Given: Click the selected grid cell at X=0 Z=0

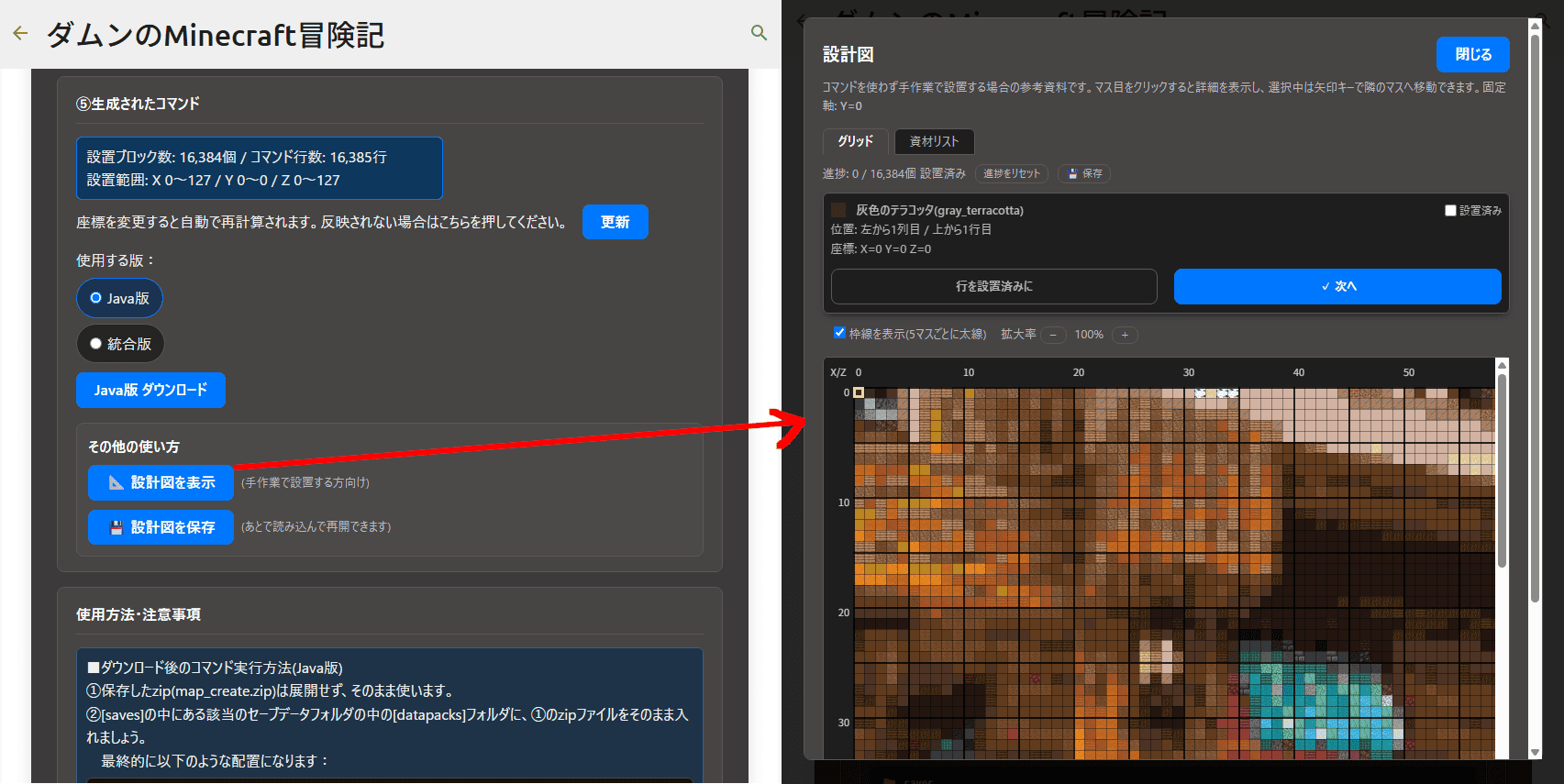Looking at the screenshot, I should click(x=859, y=392).
